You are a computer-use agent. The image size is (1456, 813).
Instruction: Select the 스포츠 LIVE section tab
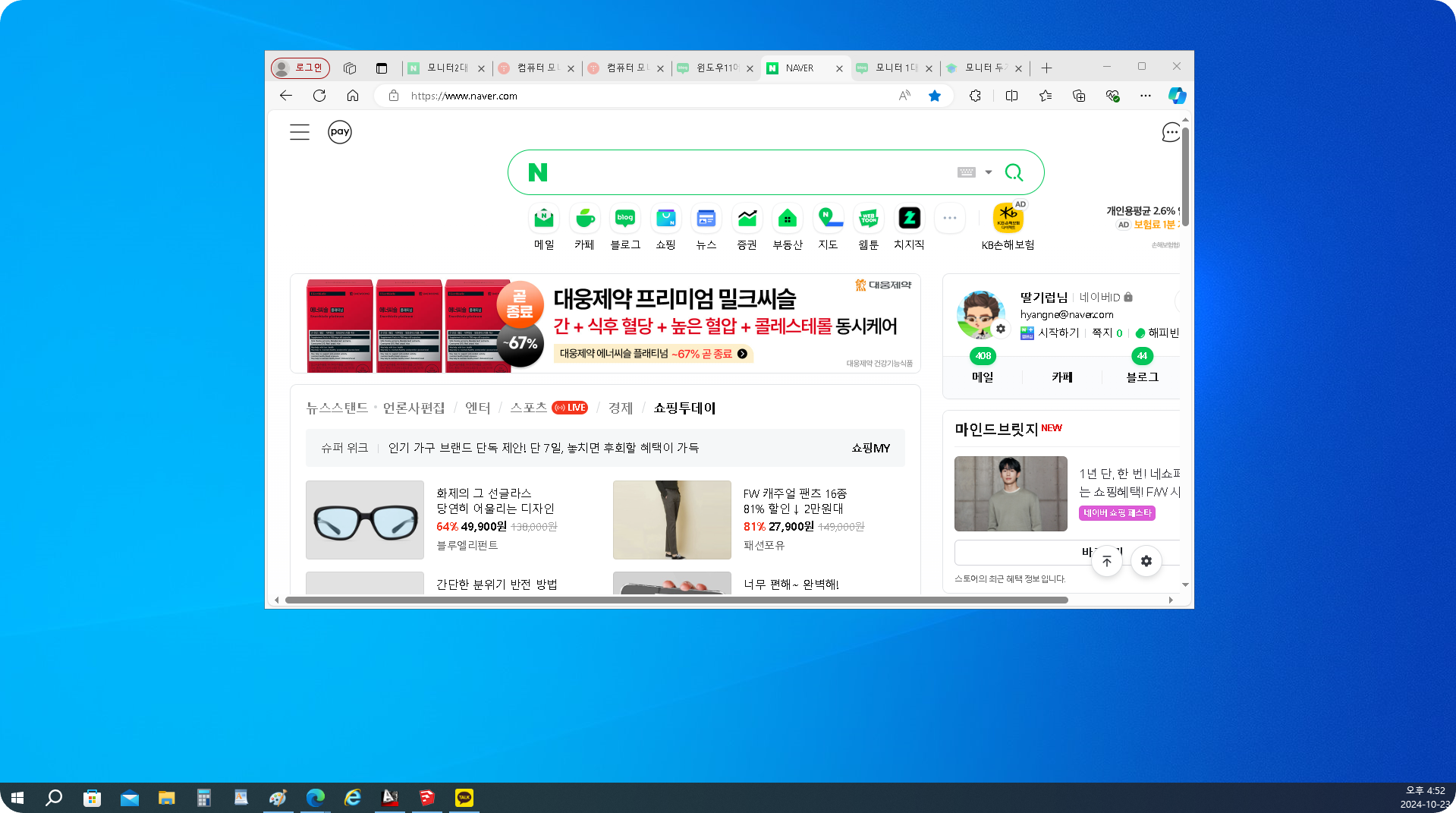point(549,408)
